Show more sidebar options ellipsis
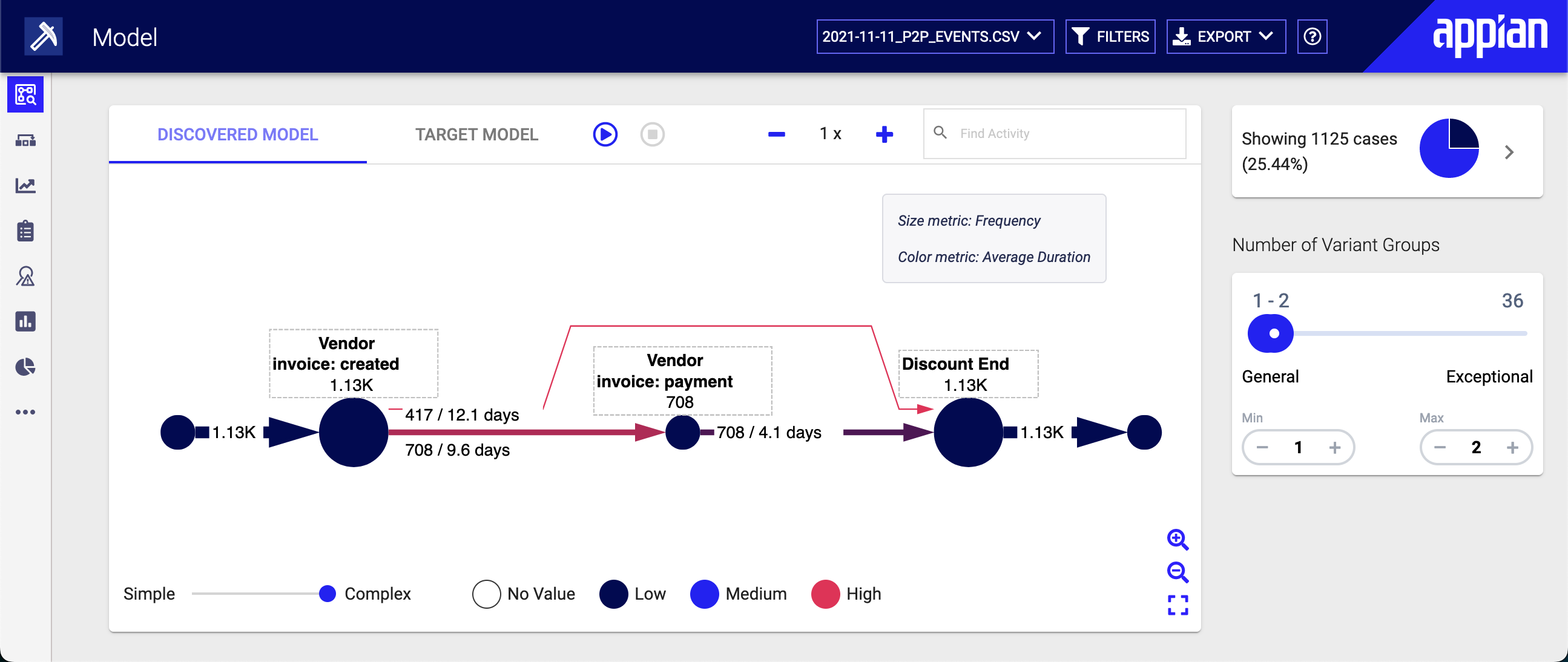 [x=25, y=412]
